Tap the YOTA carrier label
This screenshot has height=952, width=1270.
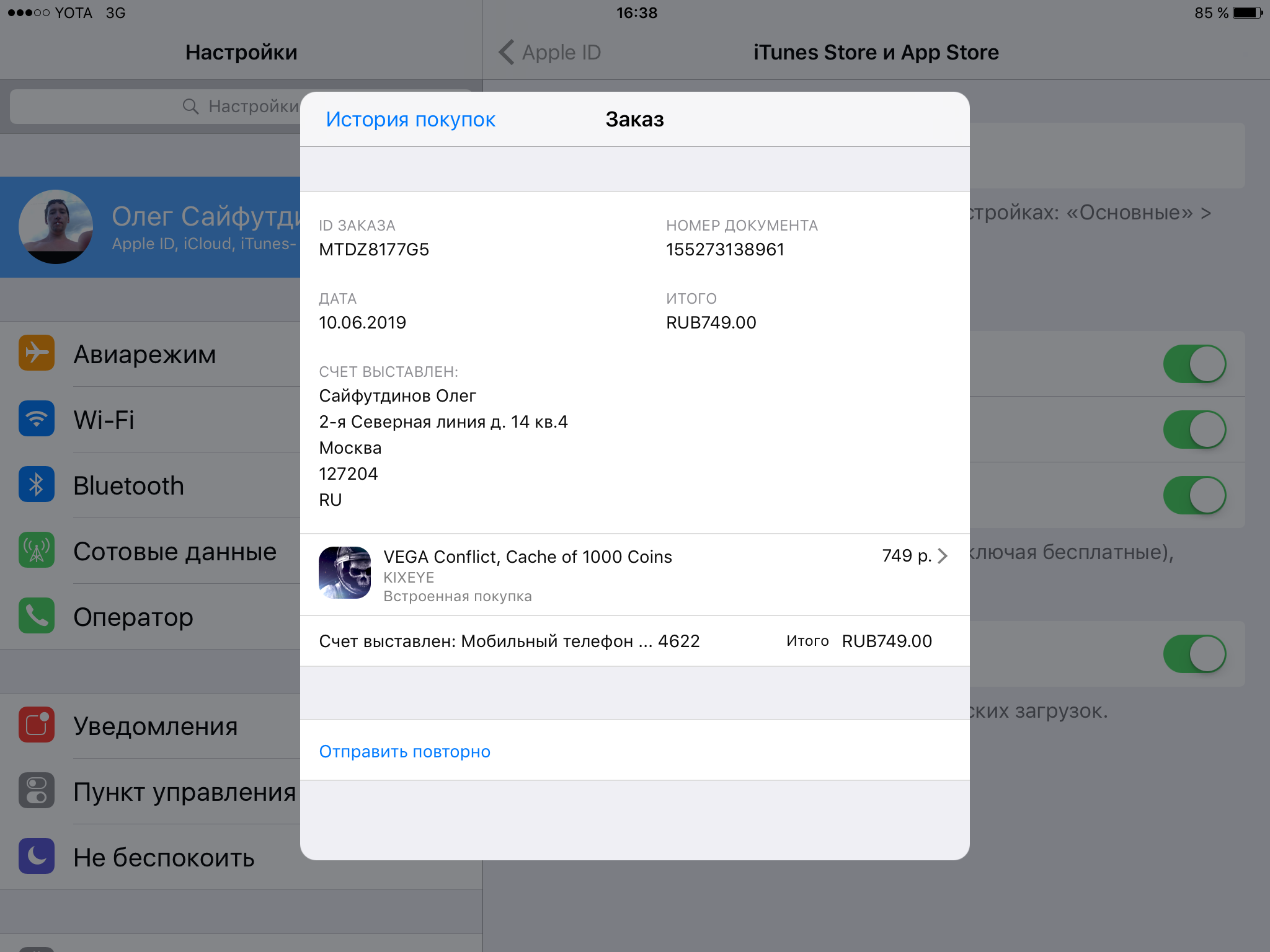pyautogui.click(x=73, y=13)
